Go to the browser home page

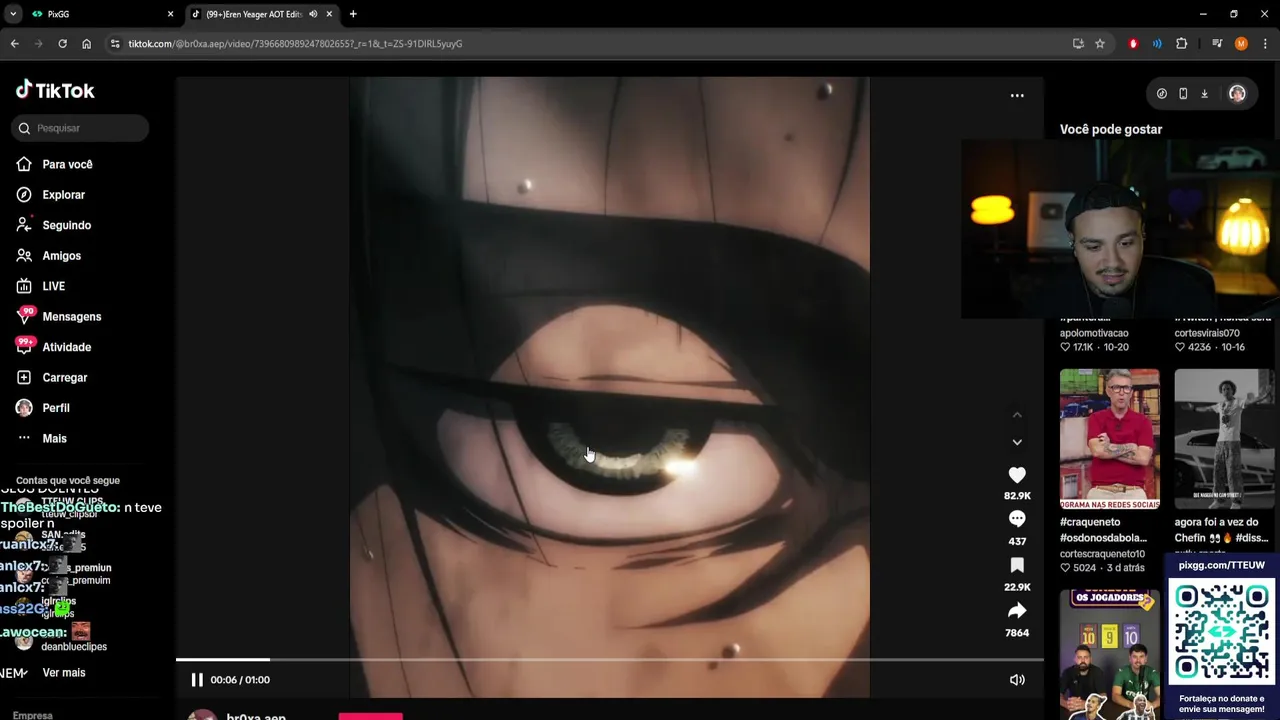click(x=86, y=44)
